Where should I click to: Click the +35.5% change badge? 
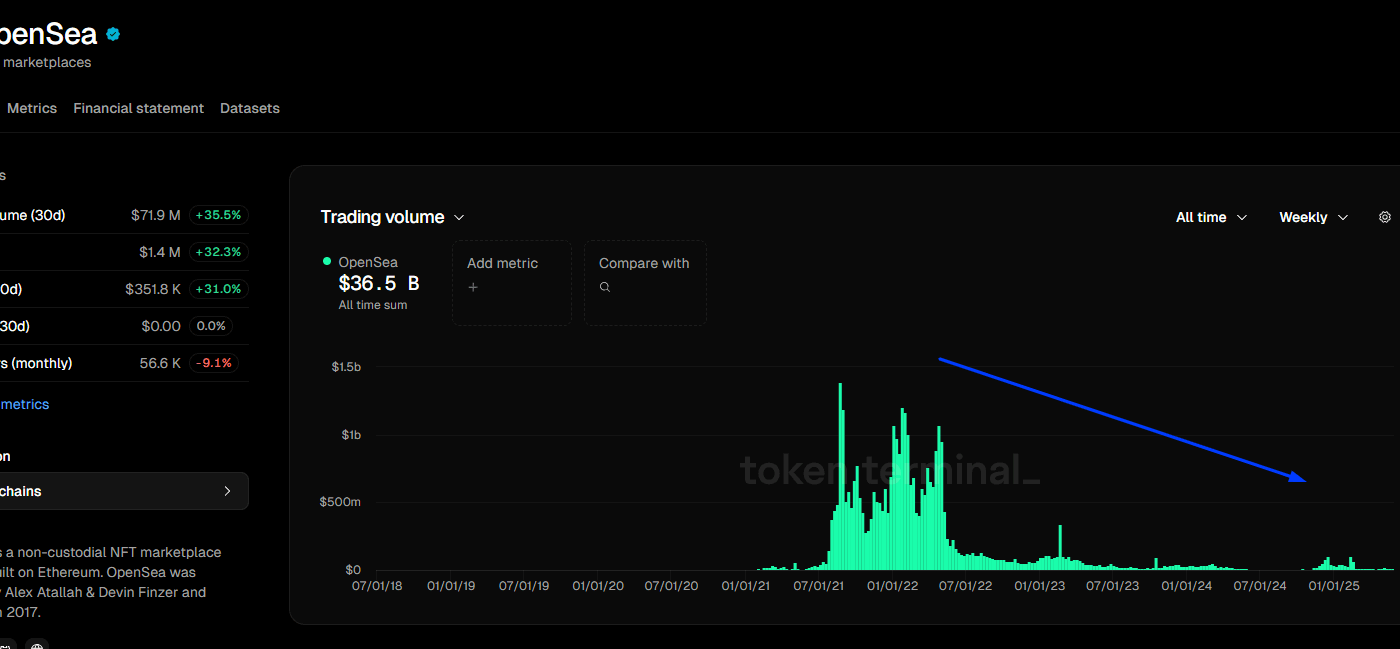point(219,215)
